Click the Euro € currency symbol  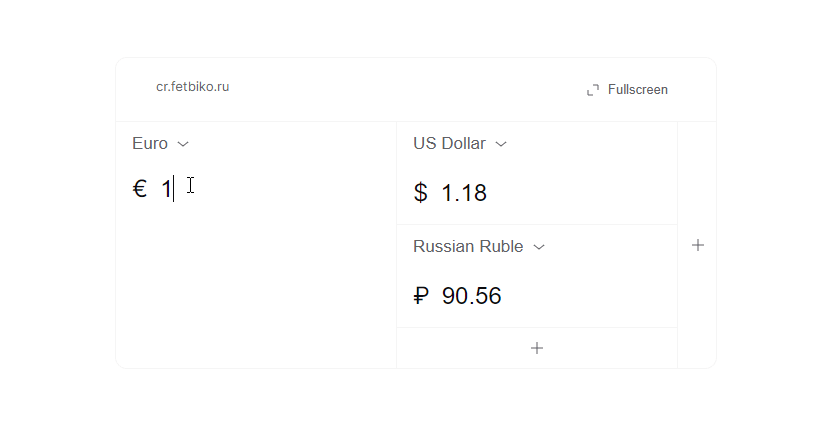pos(140,188)
